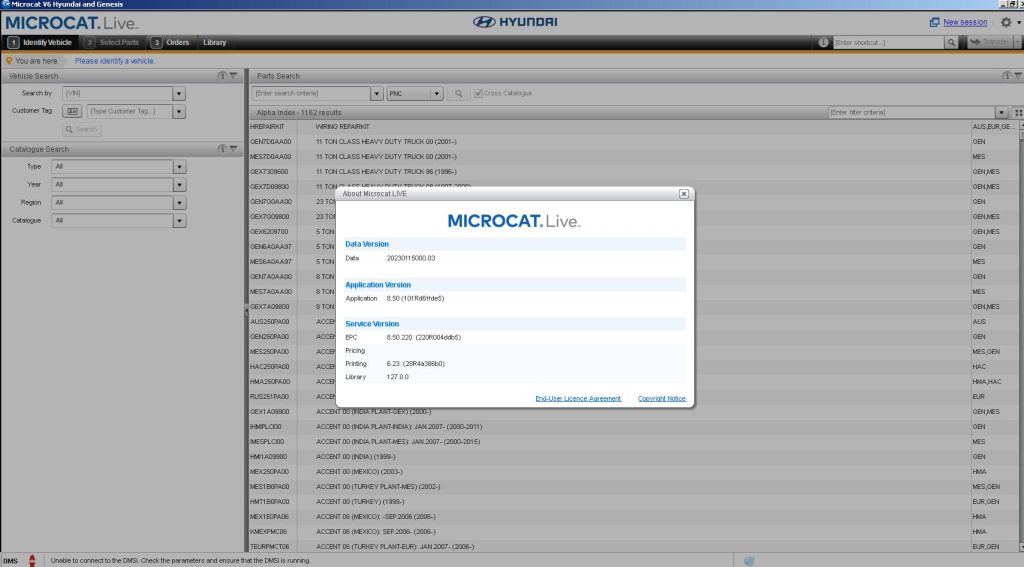Click Catalogue Search panel info icon

pos(222,149)
